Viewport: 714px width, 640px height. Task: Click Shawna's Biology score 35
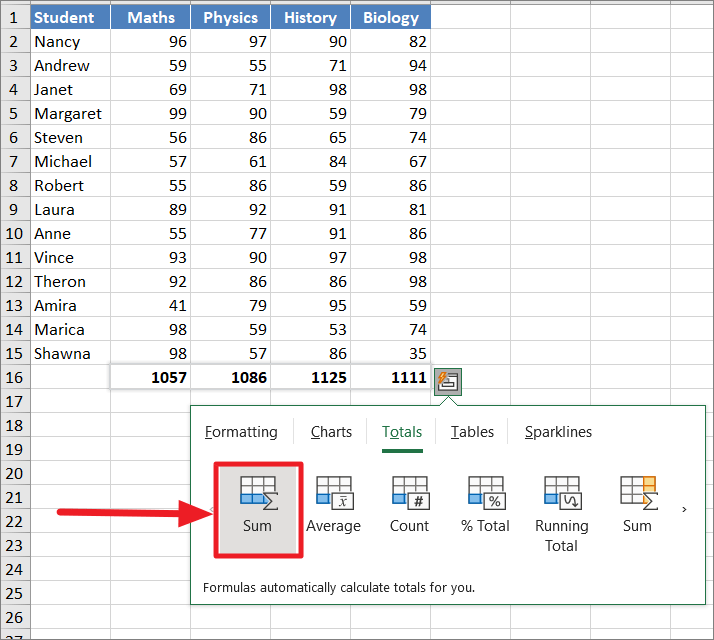[x=391, y=353]
